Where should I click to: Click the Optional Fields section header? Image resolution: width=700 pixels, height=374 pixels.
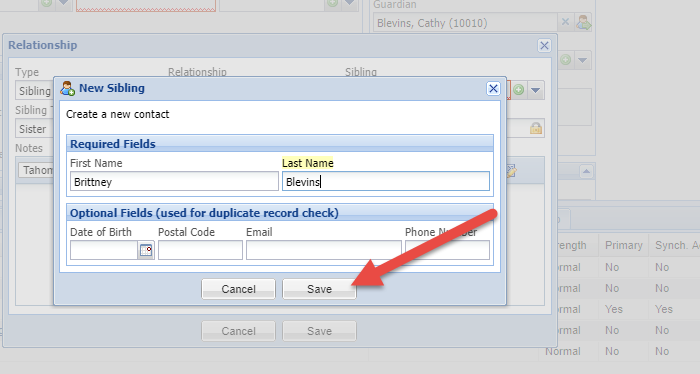pos(280,213)
